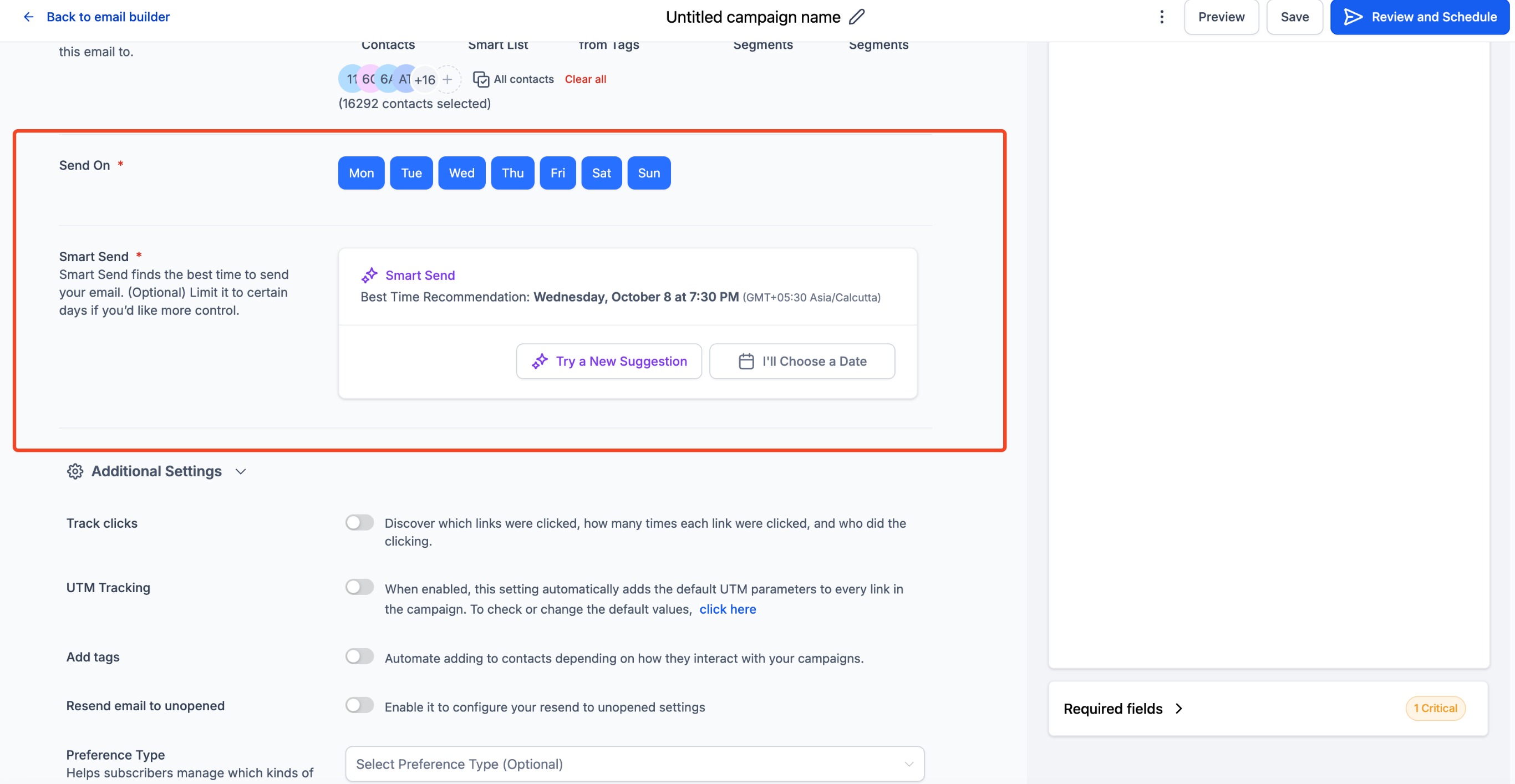This screenshot has width=1515, height=784.
Task: Click the Additional Settings gear icon
Action: pos(75,471)
